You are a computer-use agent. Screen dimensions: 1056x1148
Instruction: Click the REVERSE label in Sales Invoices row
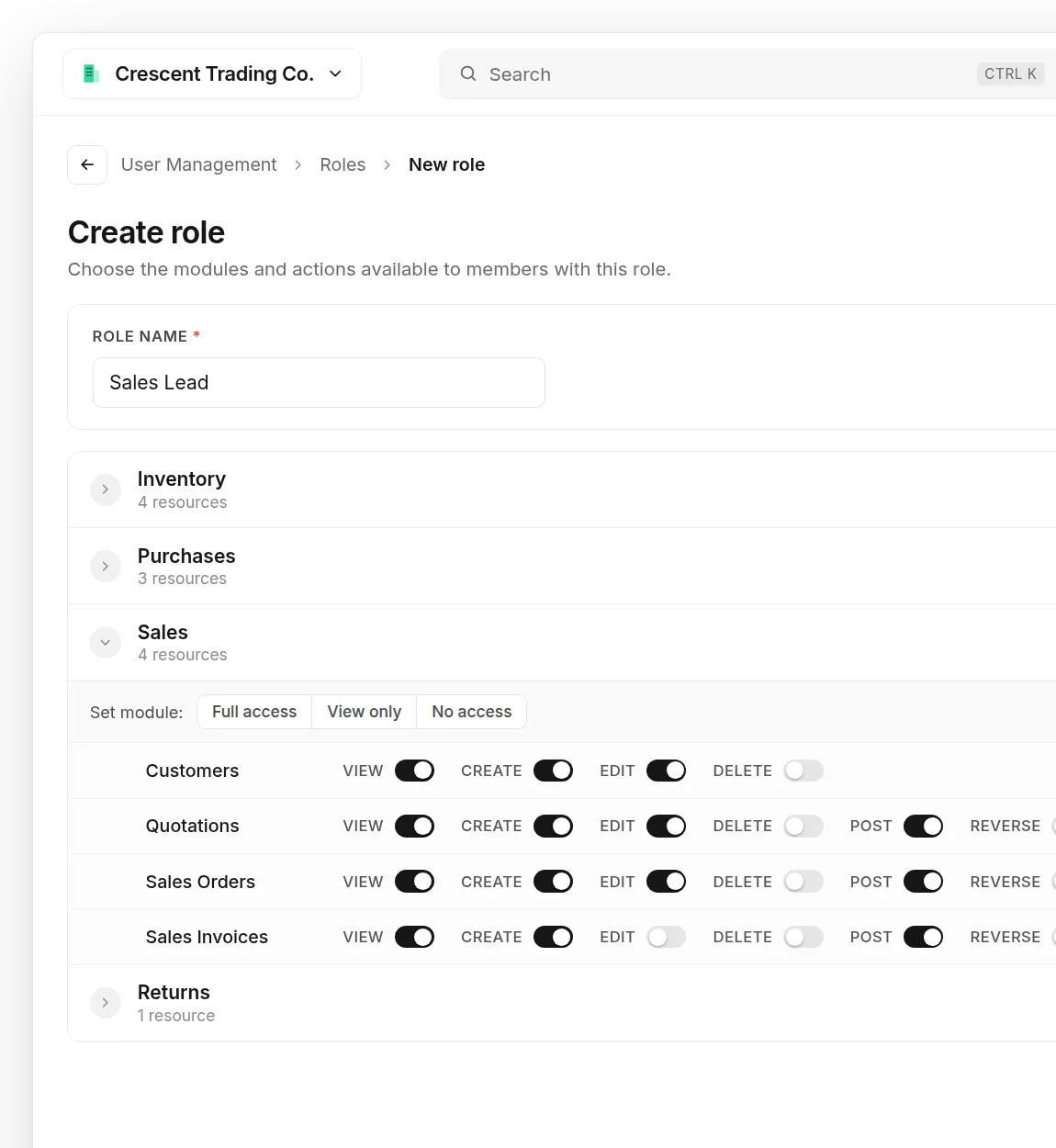1005,937
